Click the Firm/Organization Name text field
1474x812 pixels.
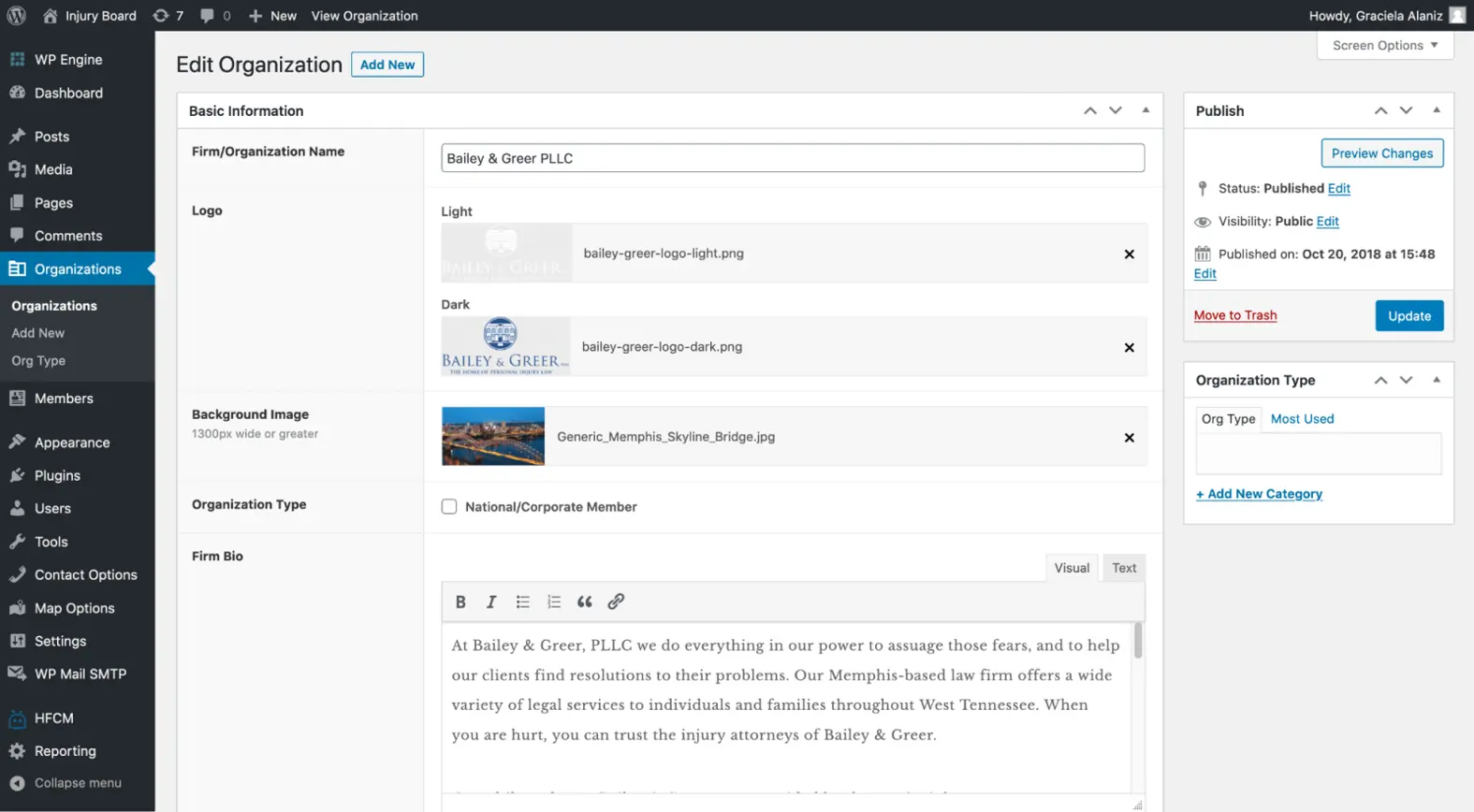(x=792, y=158)
